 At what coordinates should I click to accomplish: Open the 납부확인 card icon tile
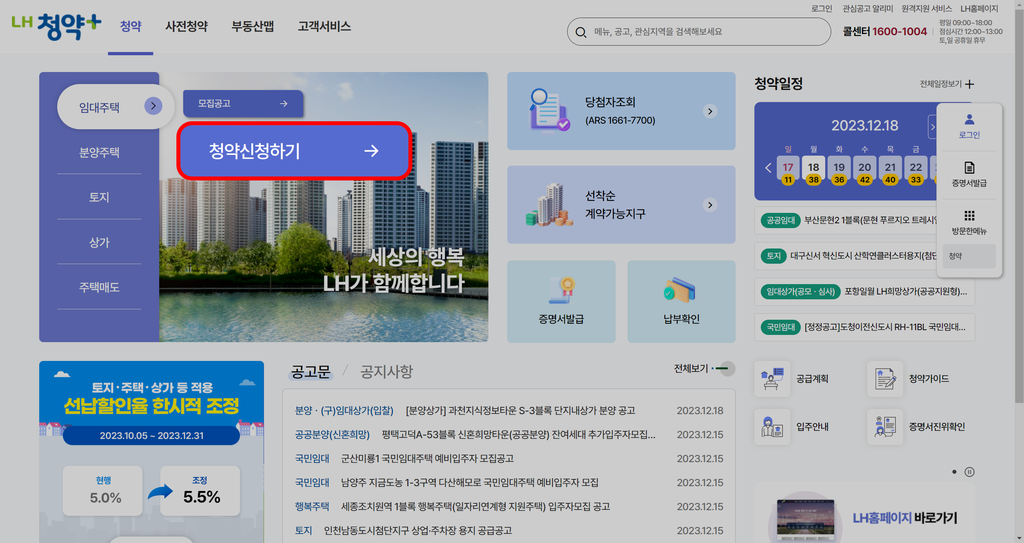[x=681, y=301]
